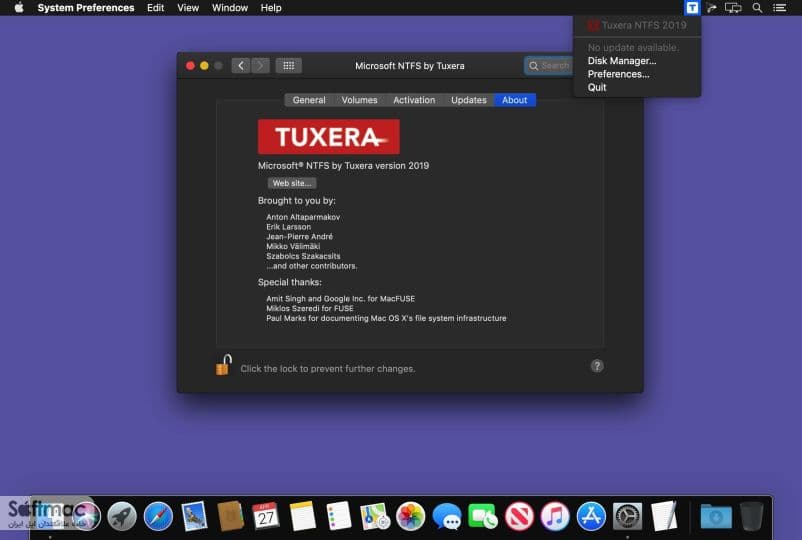Switch to the Activation tab

pos(414,100)
